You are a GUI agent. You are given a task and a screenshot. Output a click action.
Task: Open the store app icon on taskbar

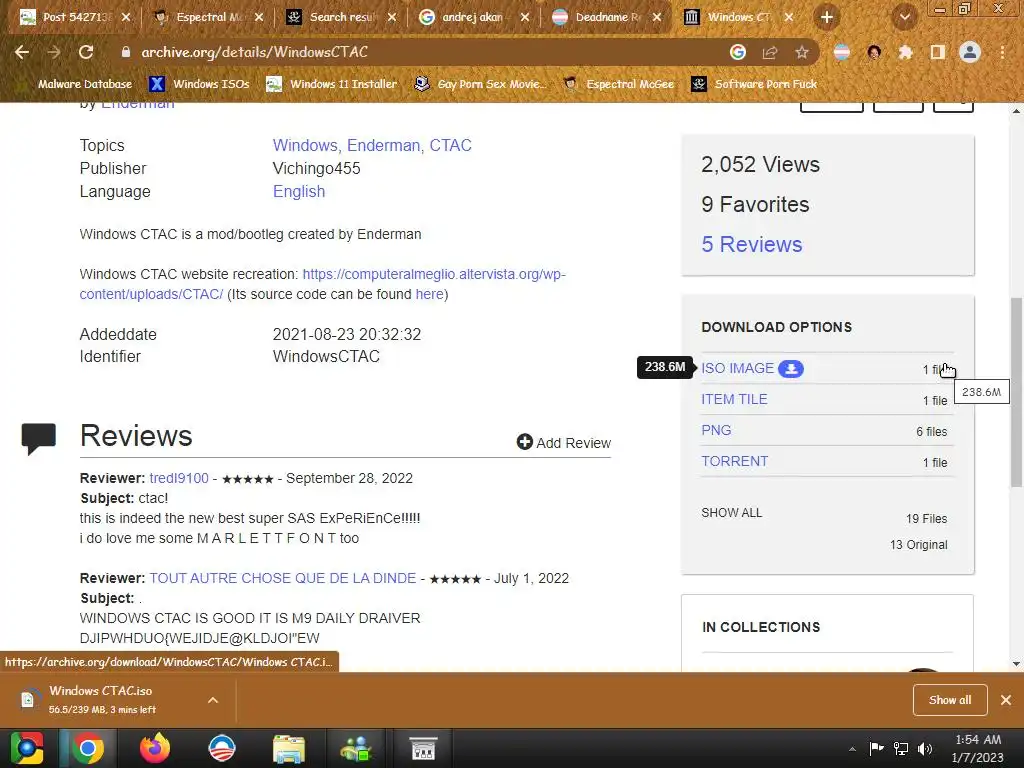point(423,748)
